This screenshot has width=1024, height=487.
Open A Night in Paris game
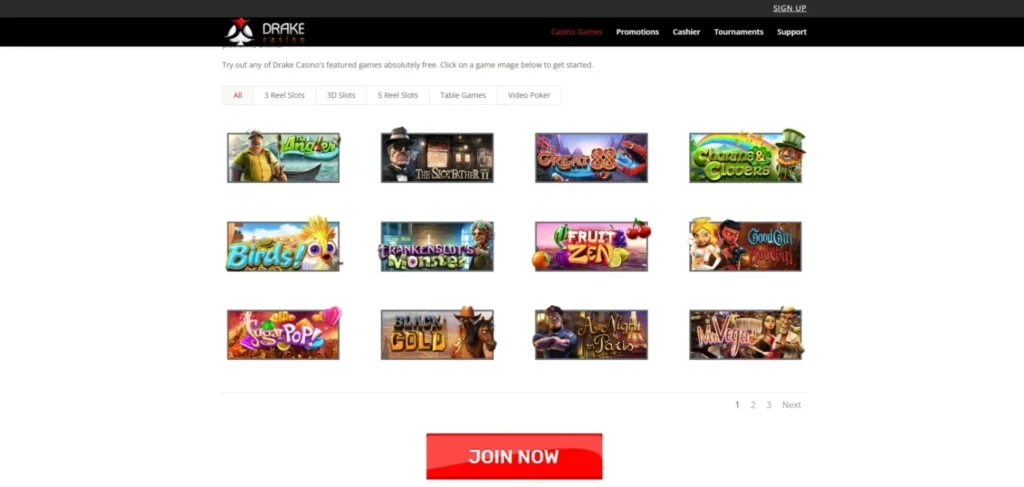click(591, 333)
